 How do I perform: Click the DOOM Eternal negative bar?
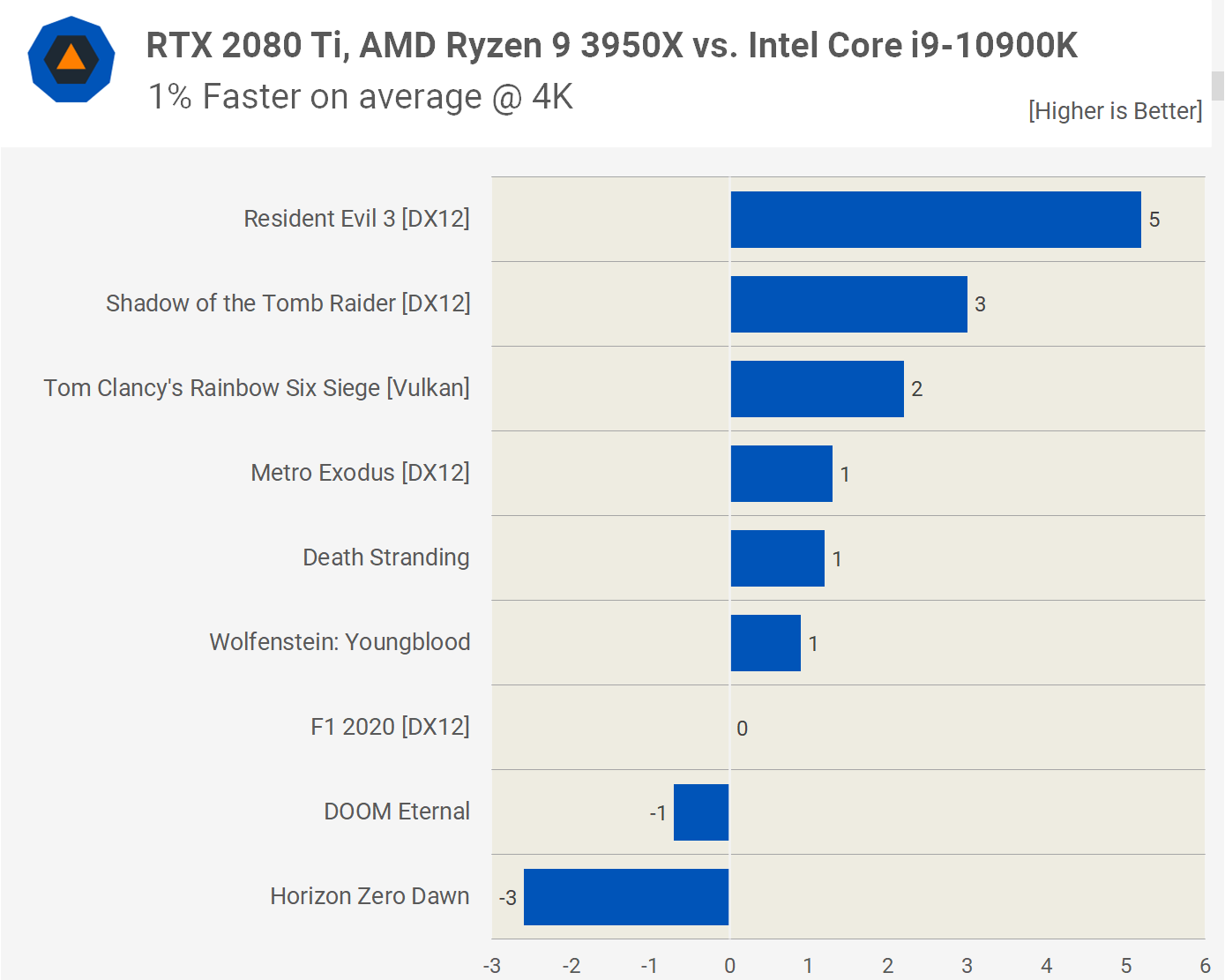pos(701,812)
